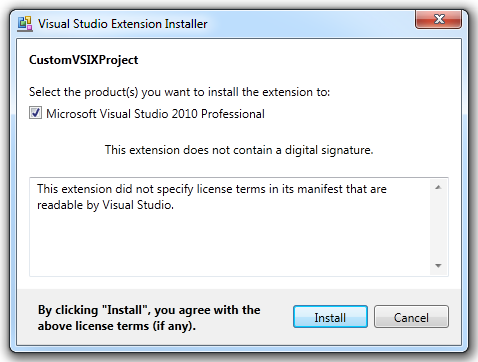Click the license box scroll up arrow
The height and width of the screenshot is (362, 478).
point(438,187)
